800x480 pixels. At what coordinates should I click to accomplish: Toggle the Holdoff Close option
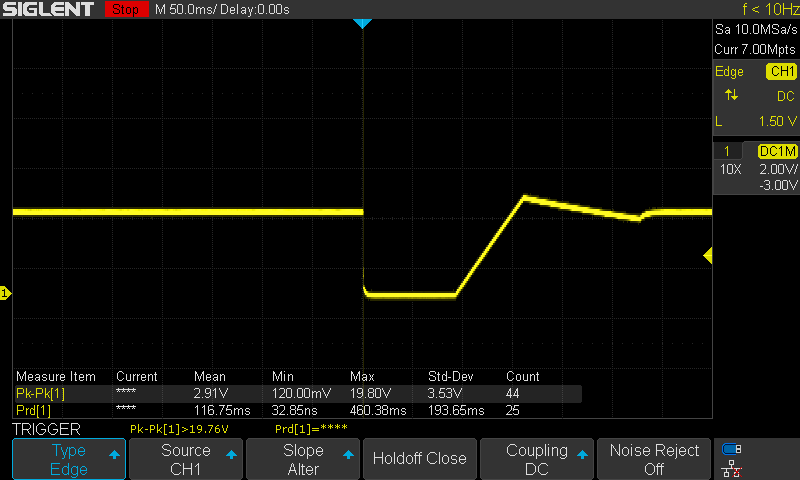[x=419, y=459]
